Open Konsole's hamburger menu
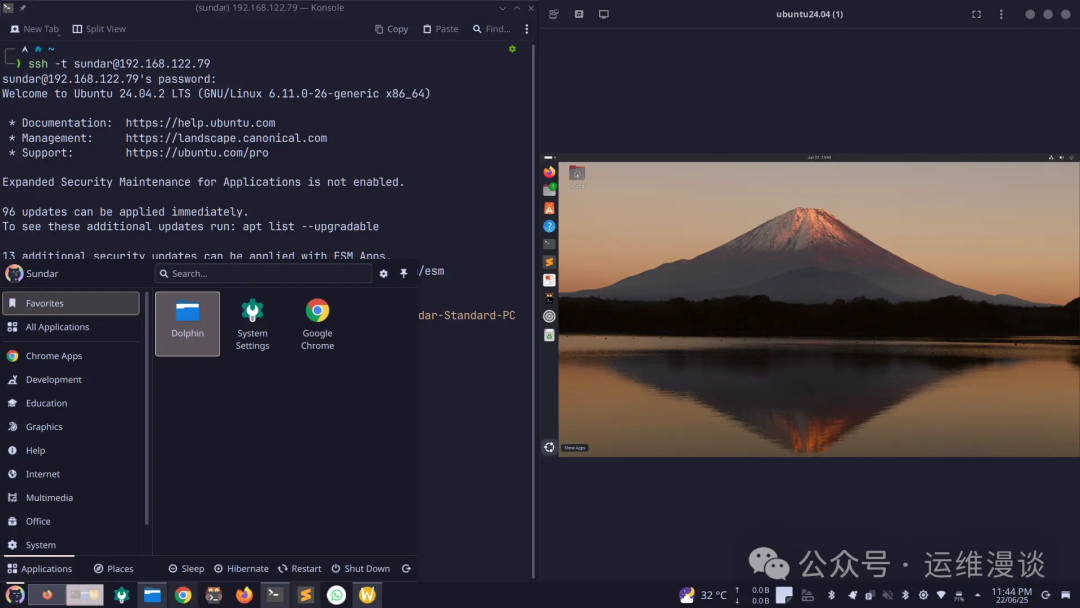Screen dimensions: 1080x608 (527, 29)
